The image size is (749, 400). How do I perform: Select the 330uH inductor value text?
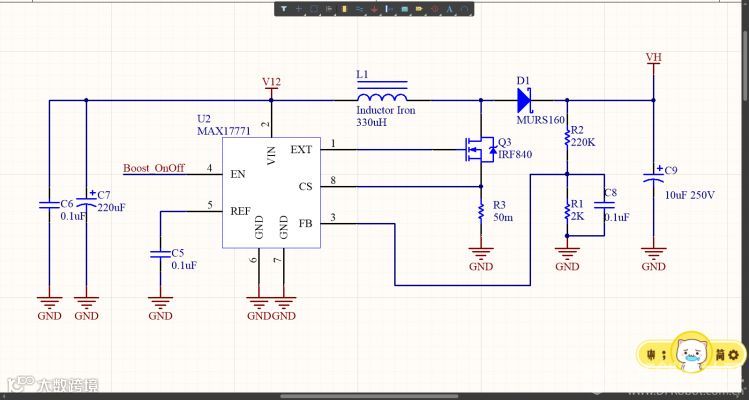pos(371,122)
